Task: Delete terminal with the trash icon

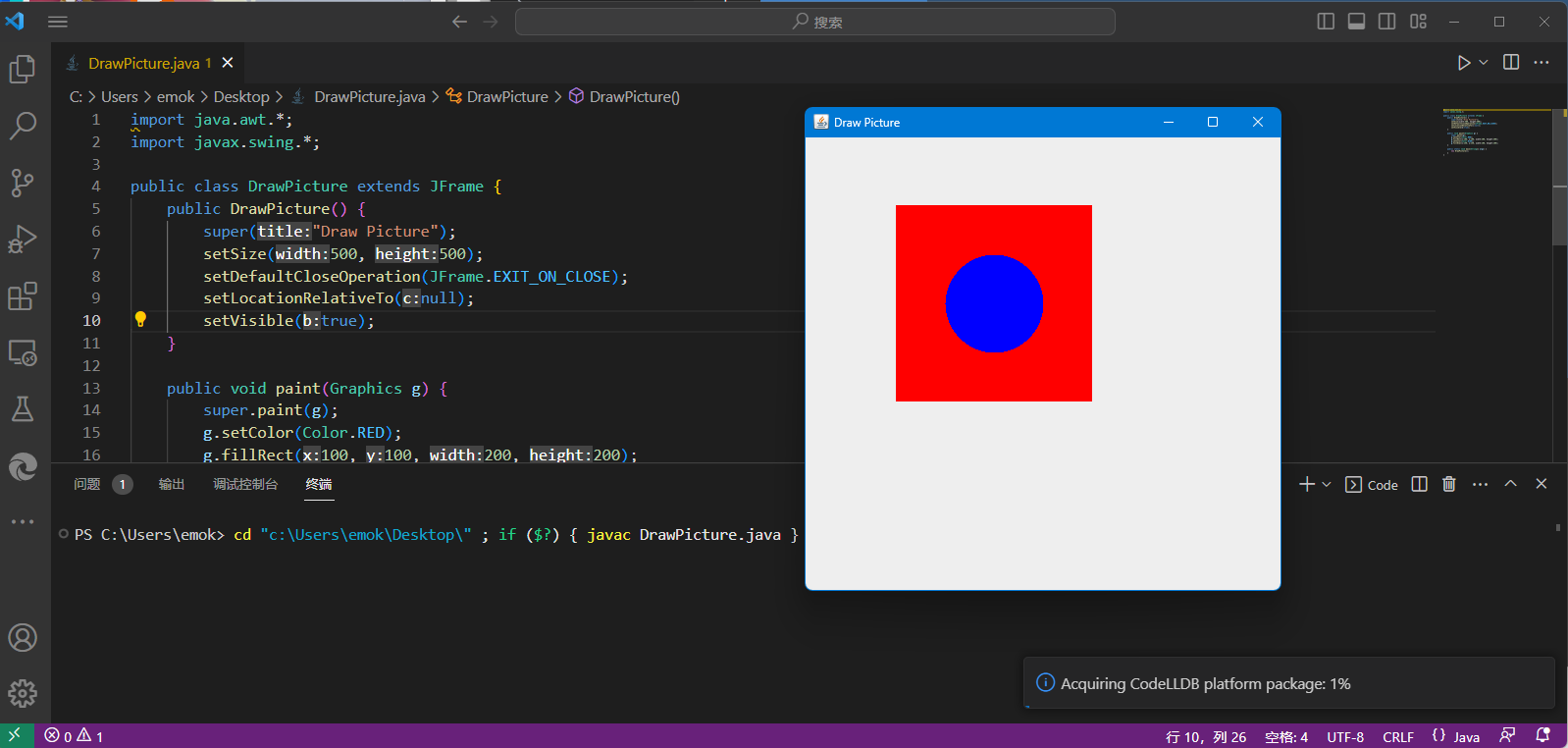Action: [x=1449, y=484]
